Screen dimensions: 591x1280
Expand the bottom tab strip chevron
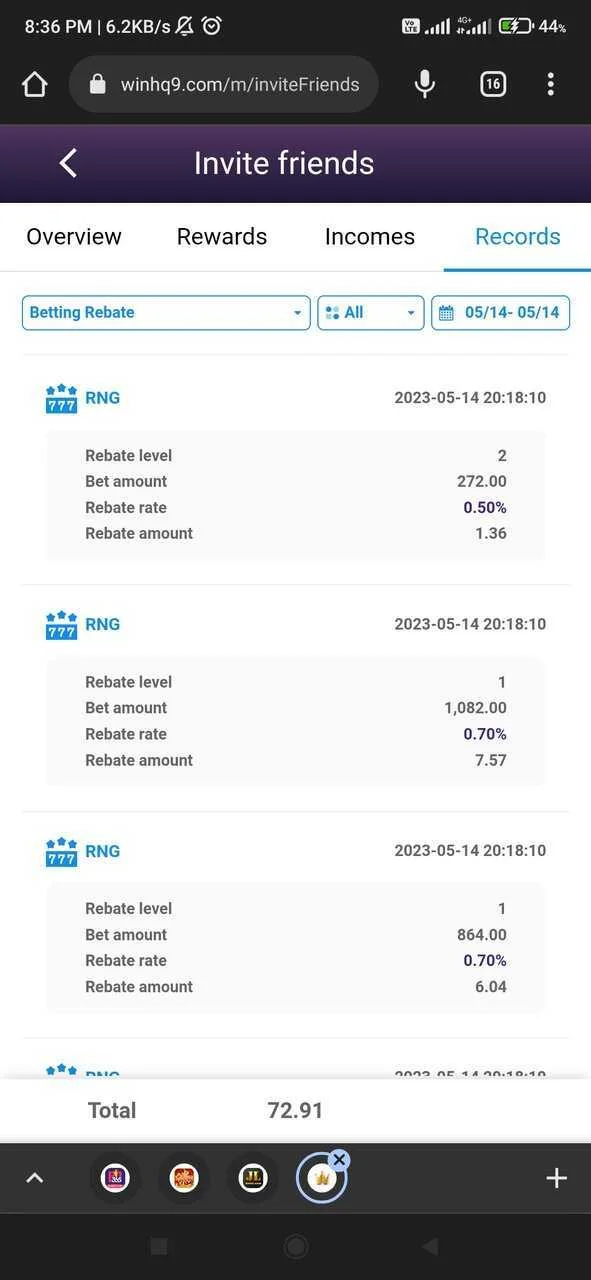[x=34, y=1178]
